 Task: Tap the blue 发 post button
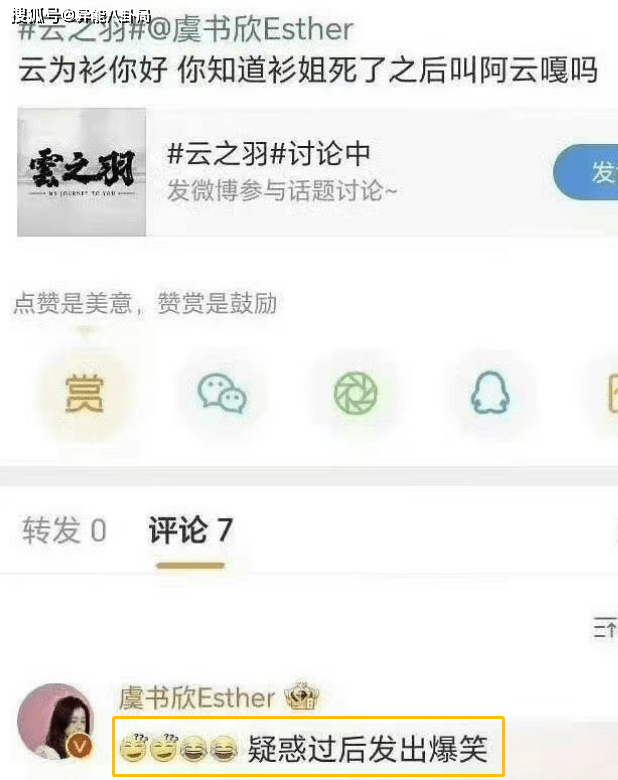[586, 172]
